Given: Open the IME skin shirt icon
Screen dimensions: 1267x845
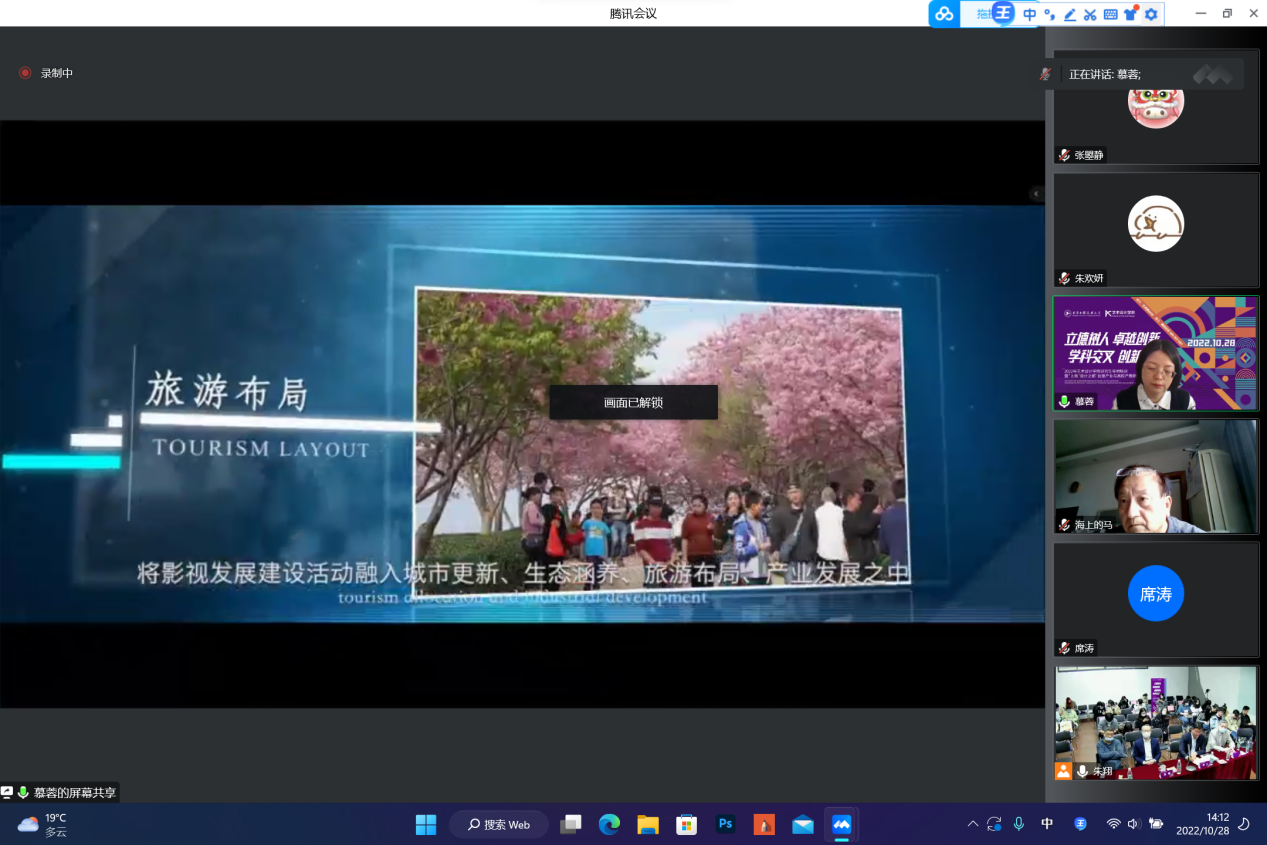Looking at the screenshot, I should click(1131, 14).
